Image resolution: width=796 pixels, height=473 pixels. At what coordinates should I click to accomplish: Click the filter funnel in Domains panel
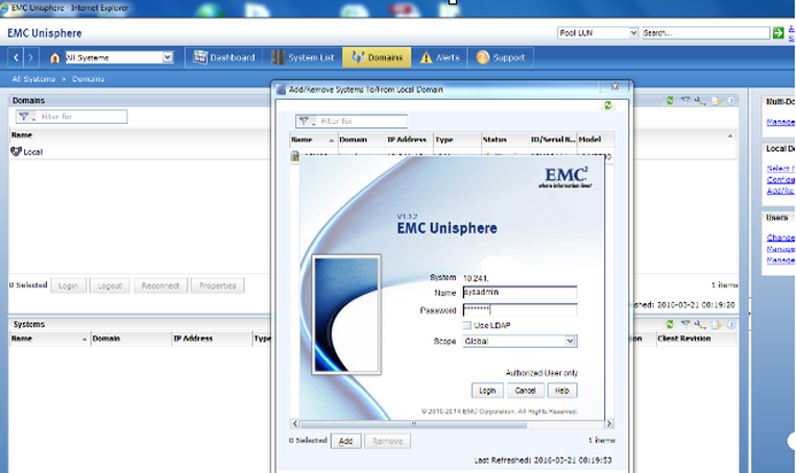[x=24, y=117]
